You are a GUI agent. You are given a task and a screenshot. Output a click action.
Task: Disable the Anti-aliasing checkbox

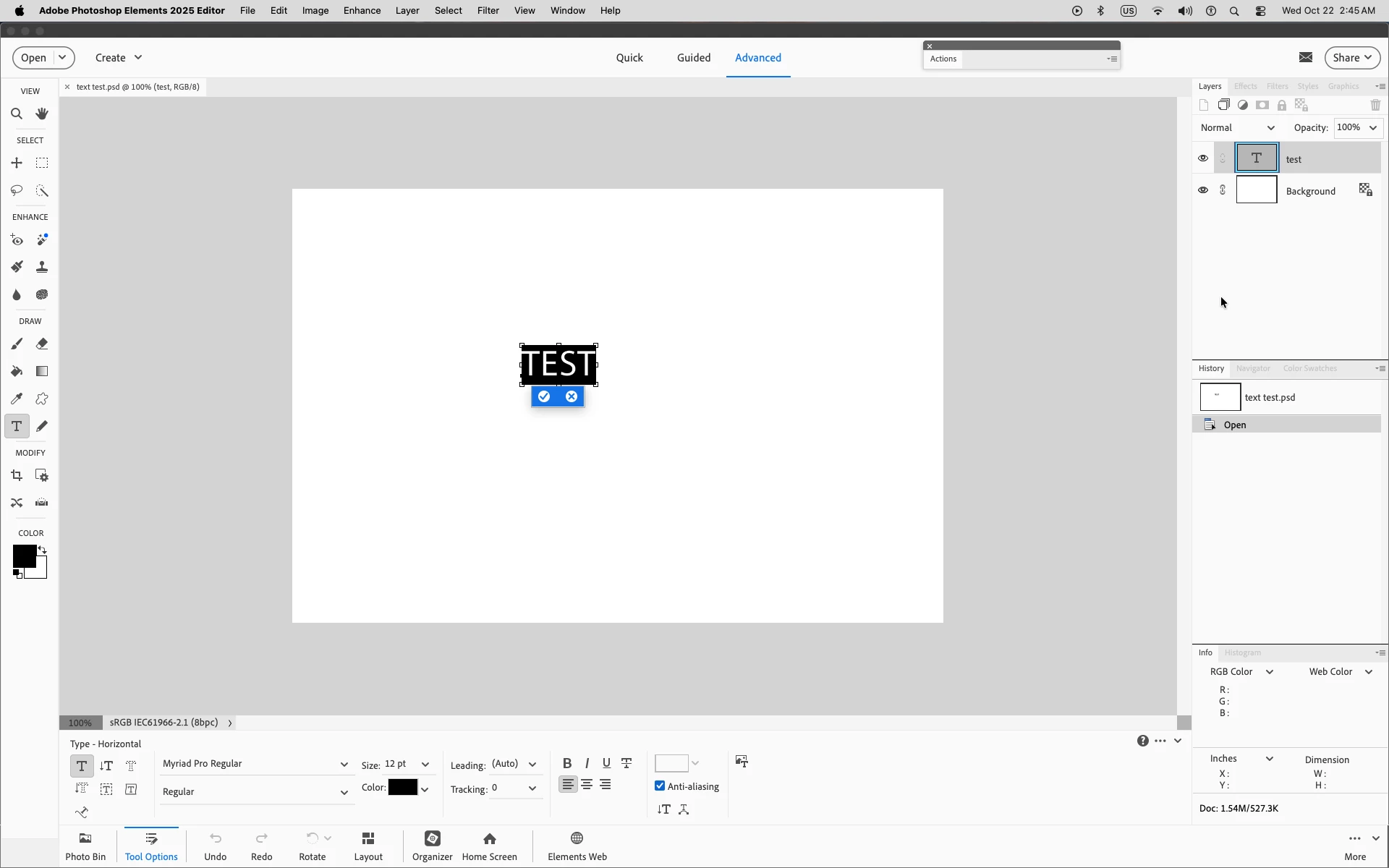click(660, 786)
